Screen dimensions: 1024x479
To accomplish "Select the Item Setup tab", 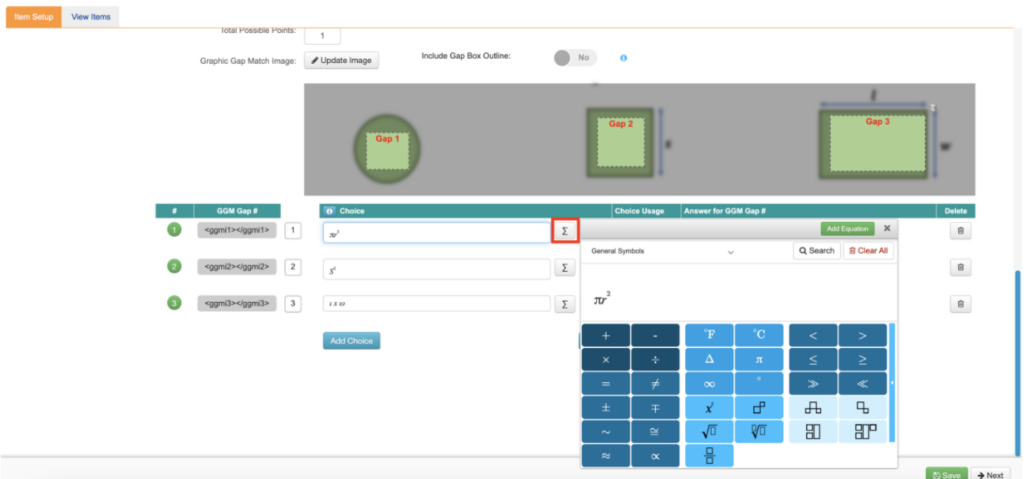I will [34, 17].
